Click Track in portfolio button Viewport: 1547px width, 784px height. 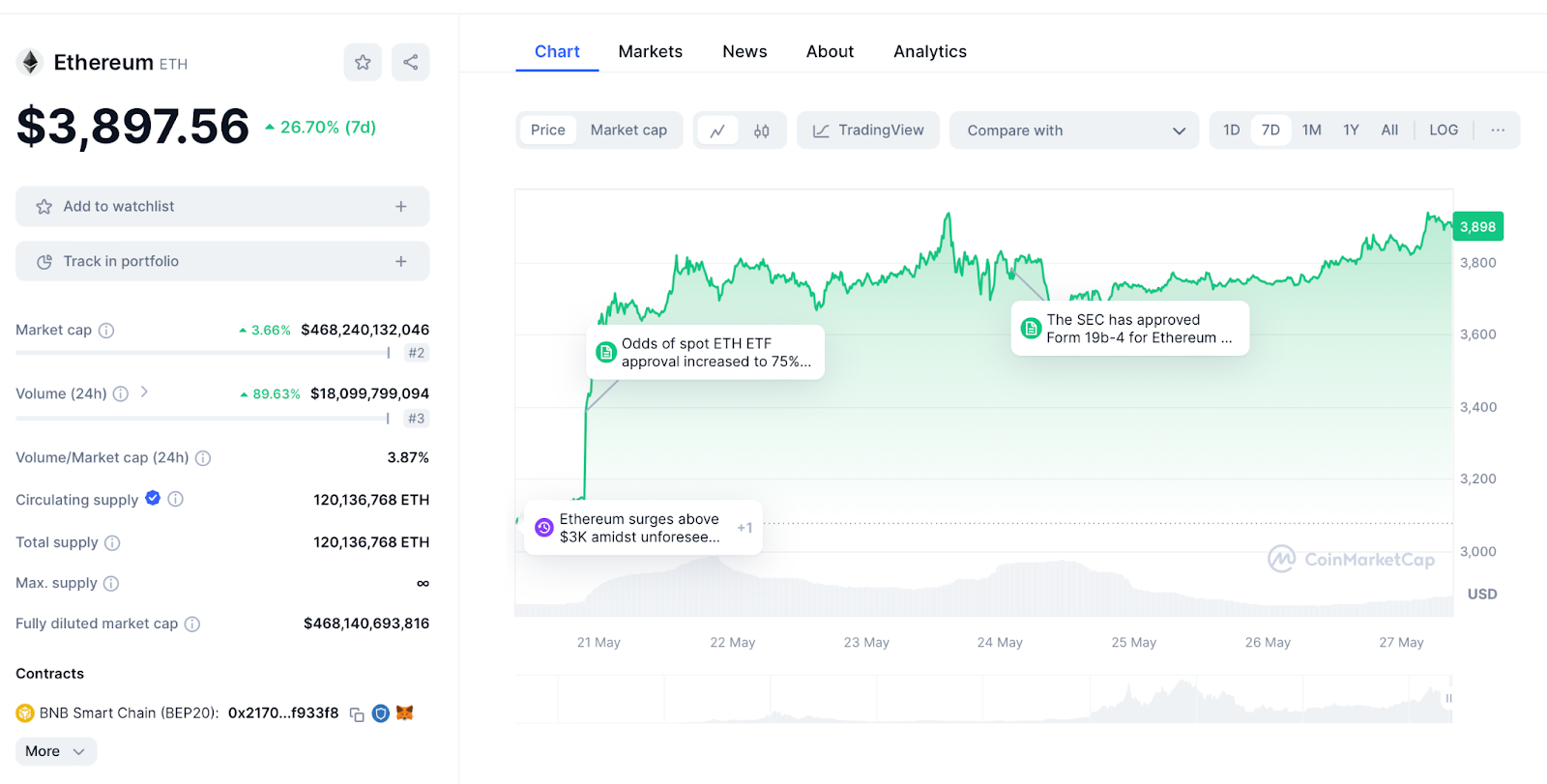point(222,262)
